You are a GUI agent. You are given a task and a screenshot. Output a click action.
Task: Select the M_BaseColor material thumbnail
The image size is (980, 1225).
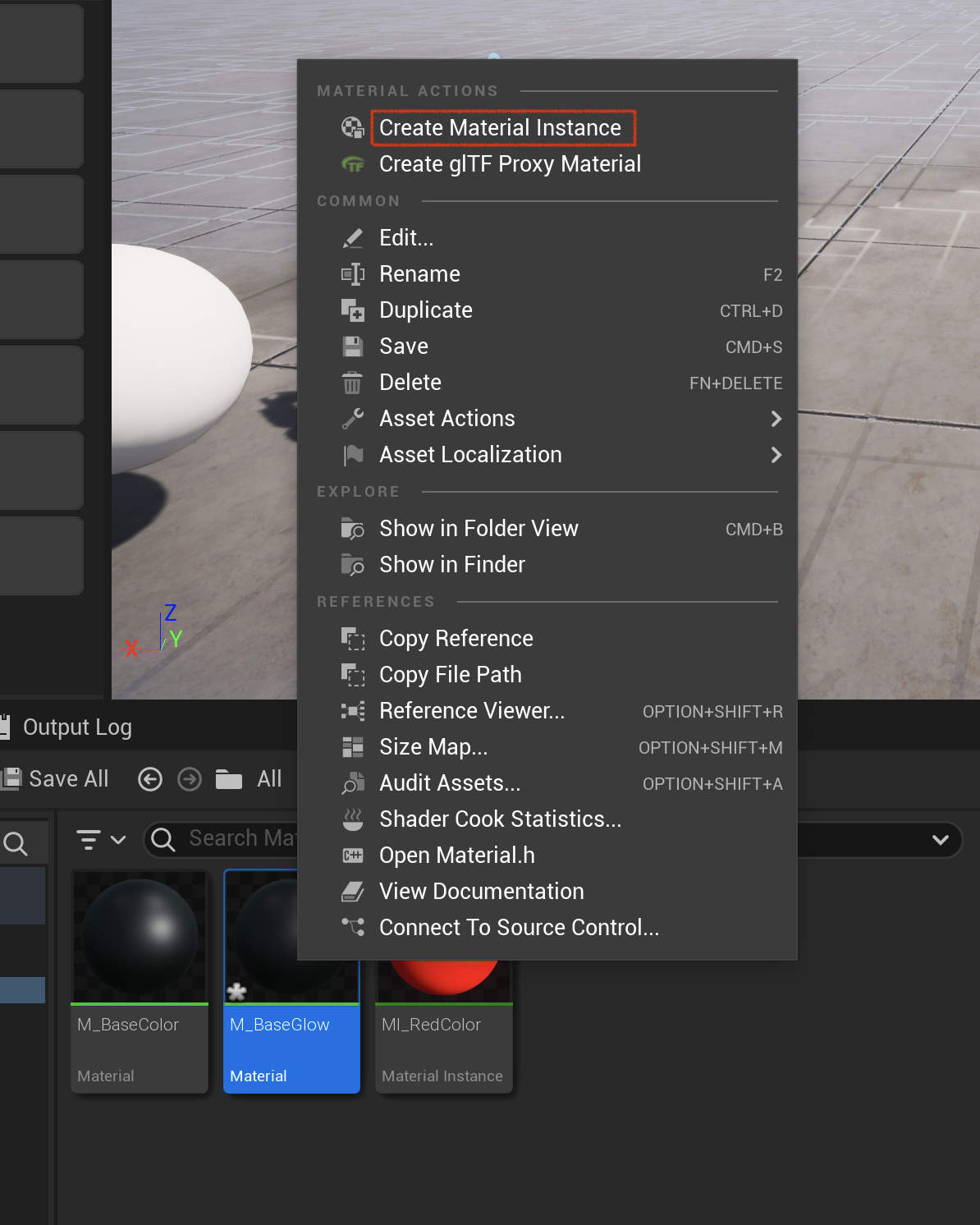140,938
